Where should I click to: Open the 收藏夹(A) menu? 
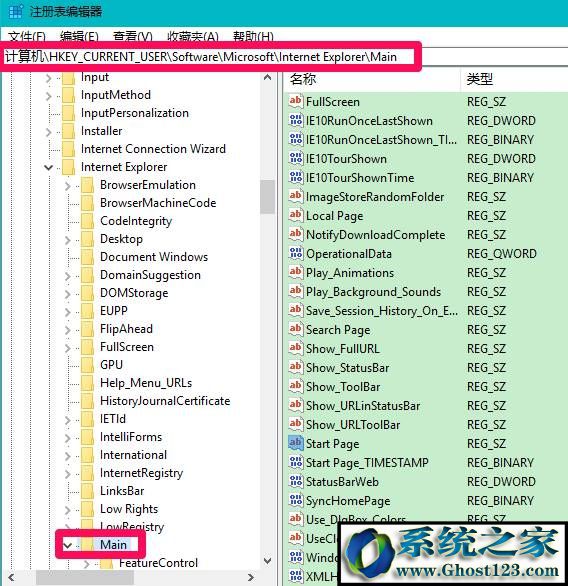[193, 37]
